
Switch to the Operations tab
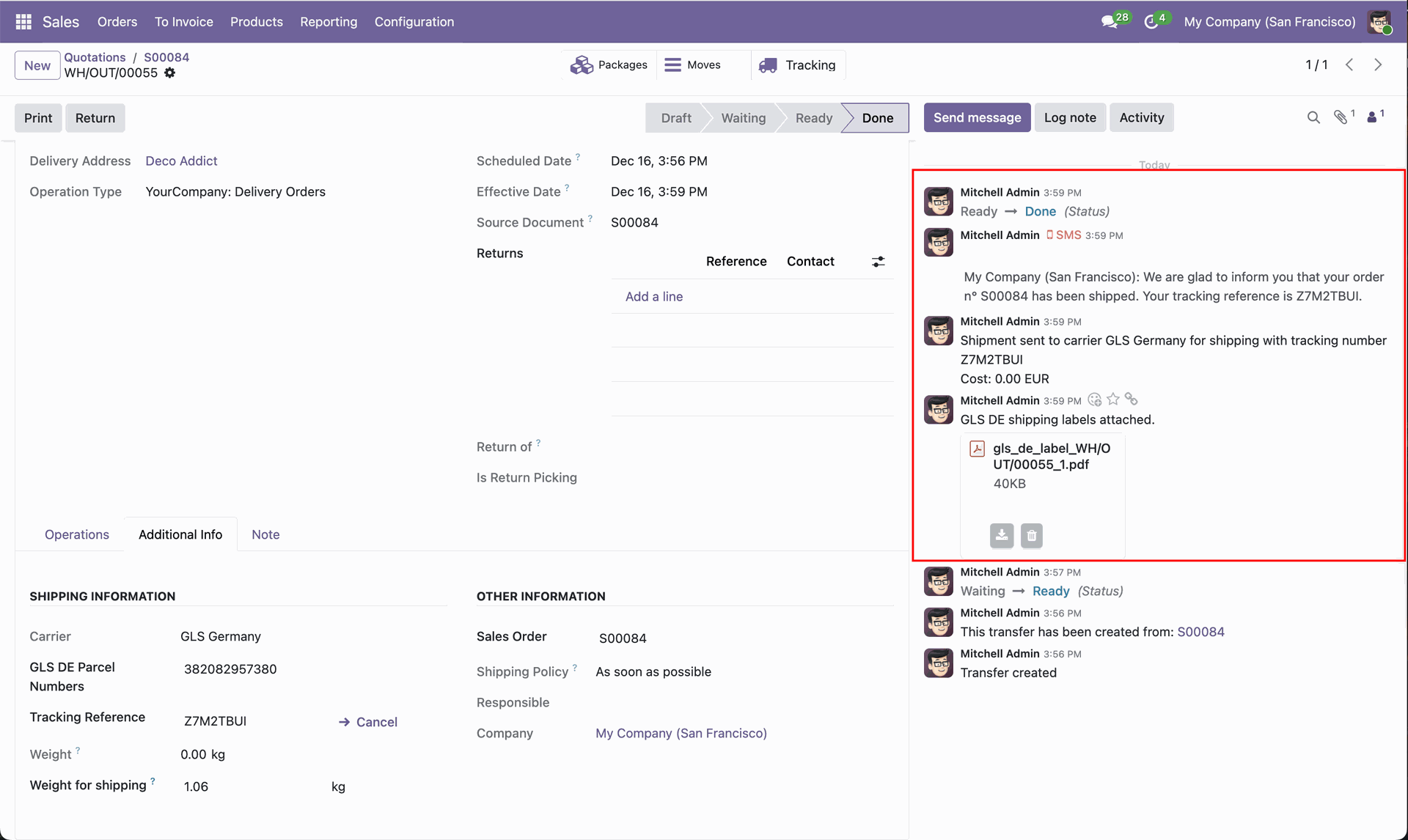click(x=77, y=534)
